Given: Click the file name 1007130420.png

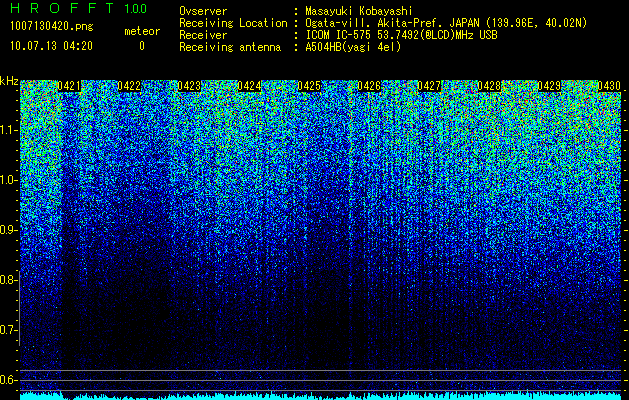Looking at the screenshot, I should click(52, 26).
